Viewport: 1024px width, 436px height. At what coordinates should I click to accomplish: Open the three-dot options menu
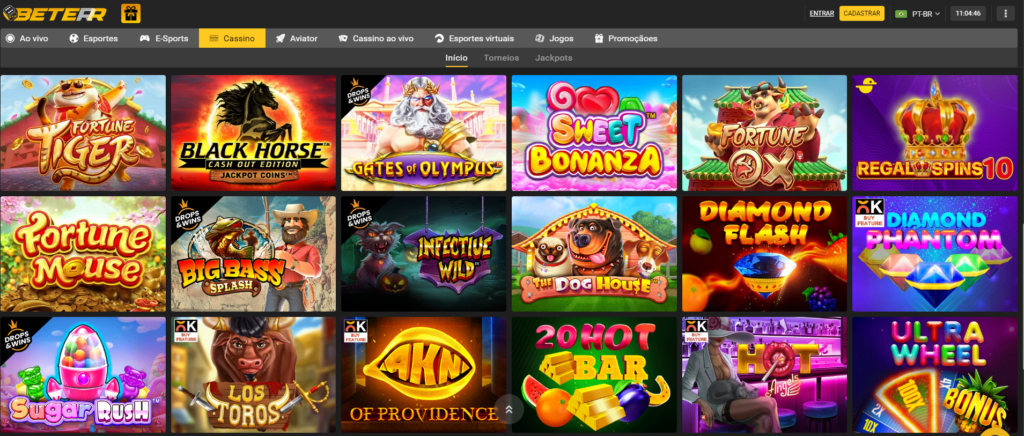[1004, 13]
